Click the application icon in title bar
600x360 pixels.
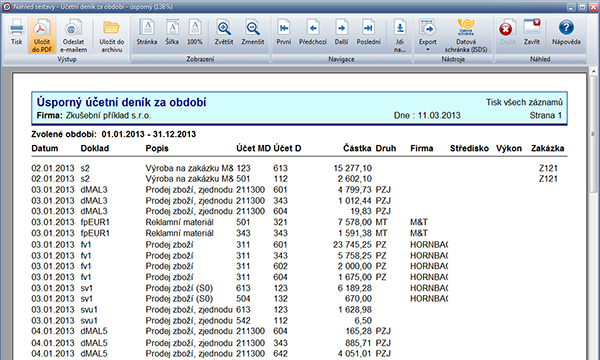6,7
